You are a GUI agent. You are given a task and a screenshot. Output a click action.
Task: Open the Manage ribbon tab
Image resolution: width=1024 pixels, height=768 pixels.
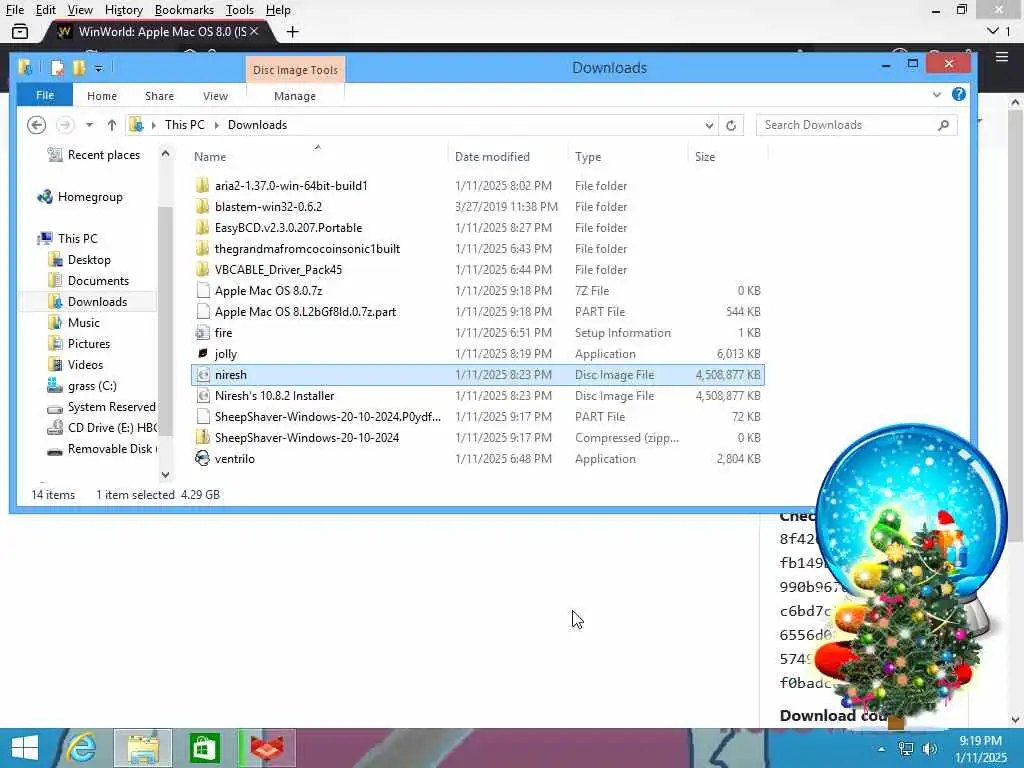pyautogui.click(x=295, y=96)
